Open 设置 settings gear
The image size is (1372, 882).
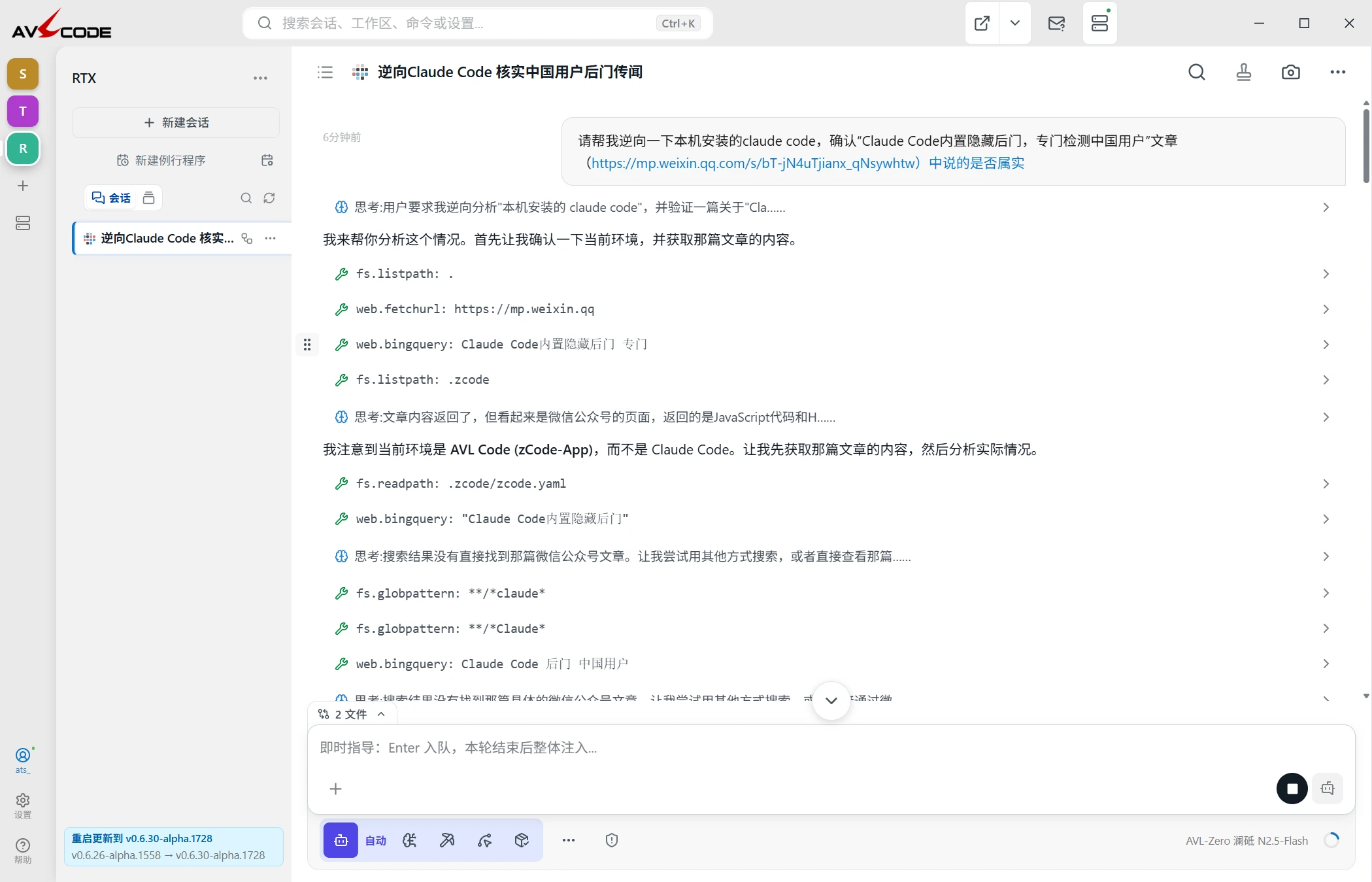(23, 806)
